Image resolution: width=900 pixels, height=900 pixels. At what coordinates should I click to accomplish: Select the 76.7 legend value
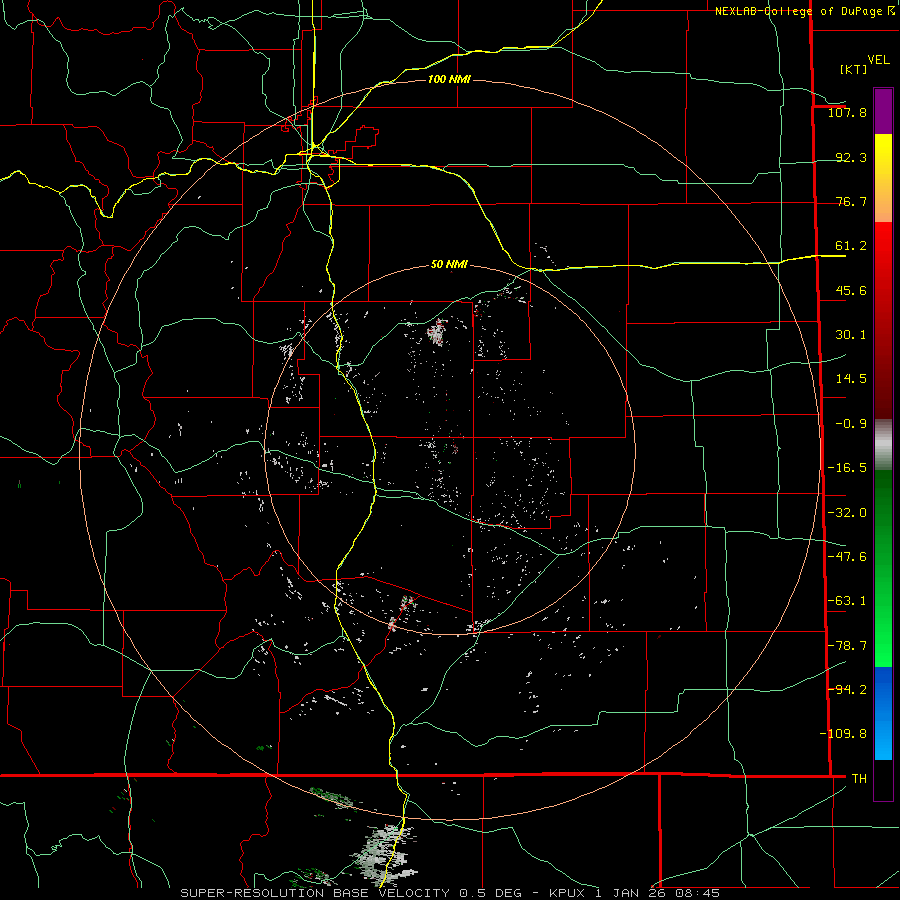point(851,201)
